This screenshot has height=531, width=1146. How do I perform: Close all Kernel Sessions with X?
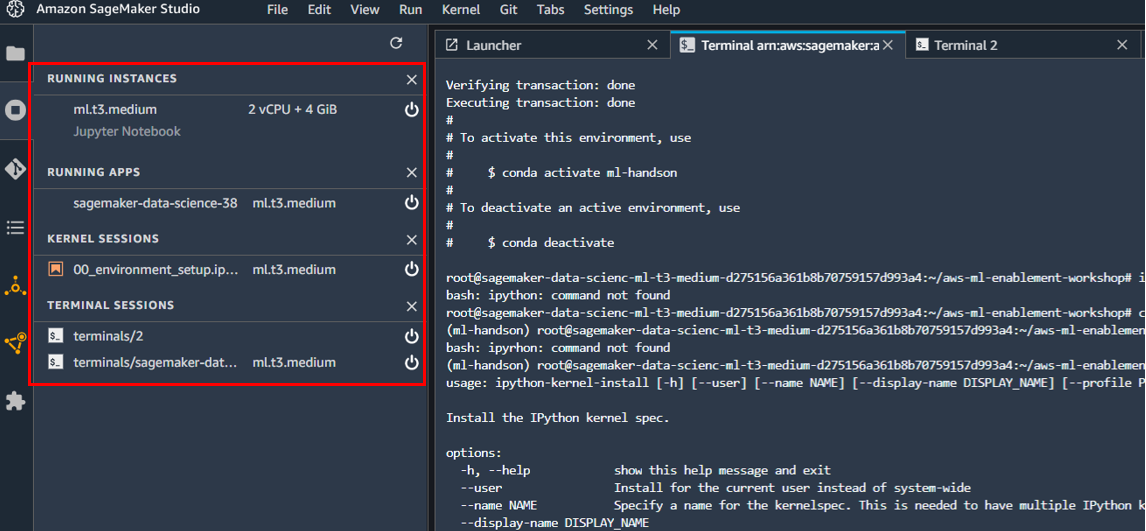[411, 239]
